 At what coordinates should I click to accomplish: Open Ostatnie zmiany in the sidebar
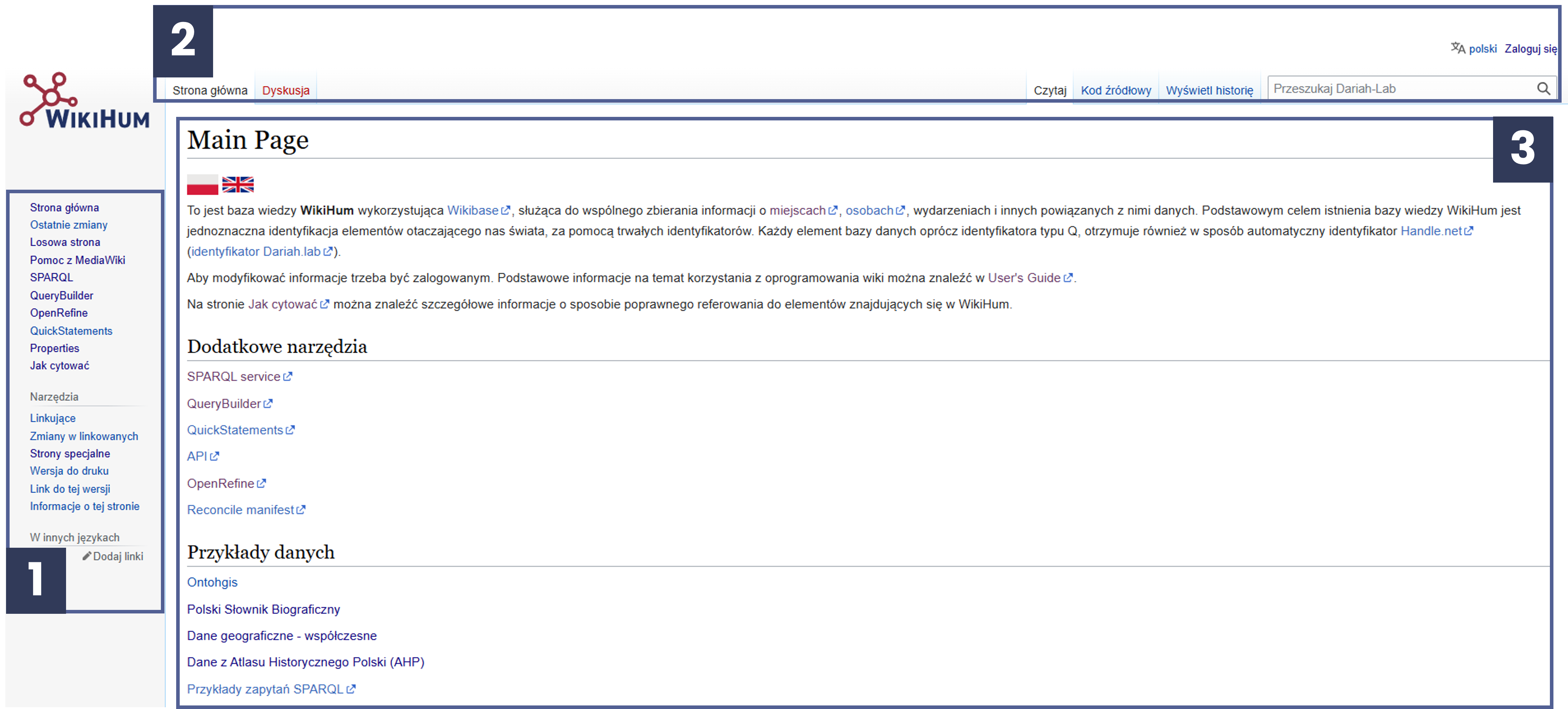pos(69,224)
